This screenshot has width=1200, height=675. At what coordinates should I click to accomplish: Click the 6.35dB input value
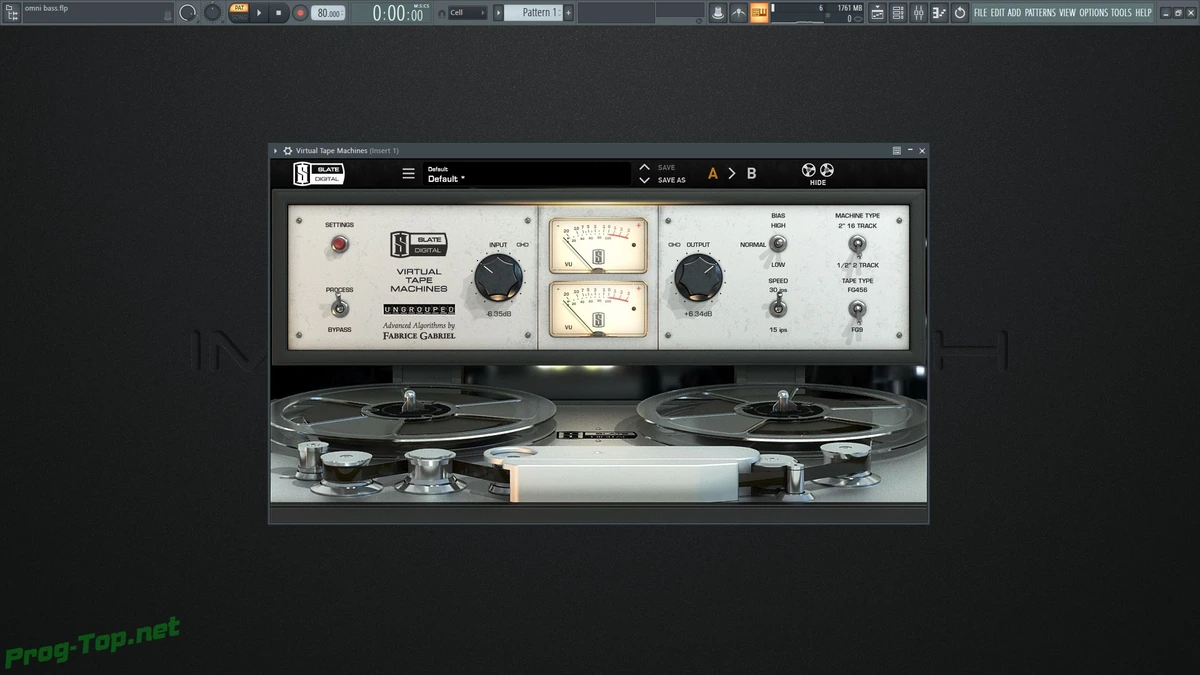[x=500, y=314]
